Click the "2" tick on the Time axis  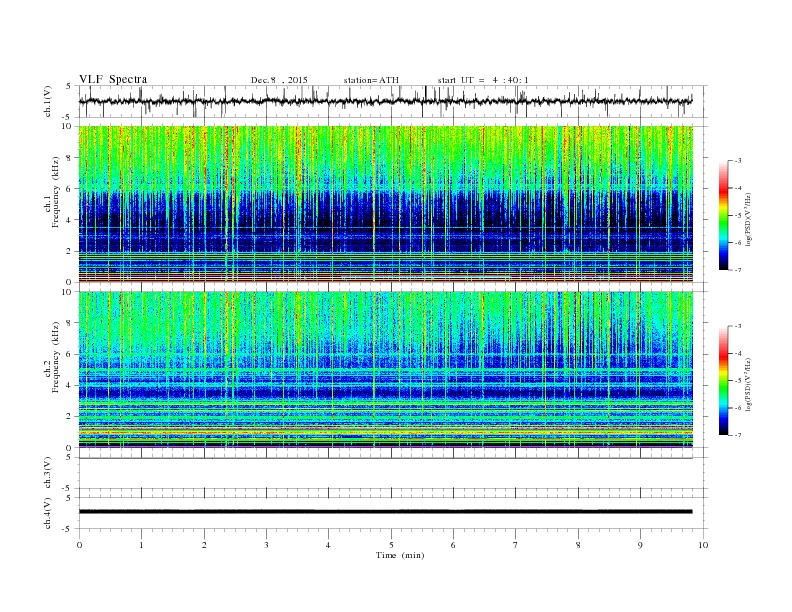tap(204, 545)
